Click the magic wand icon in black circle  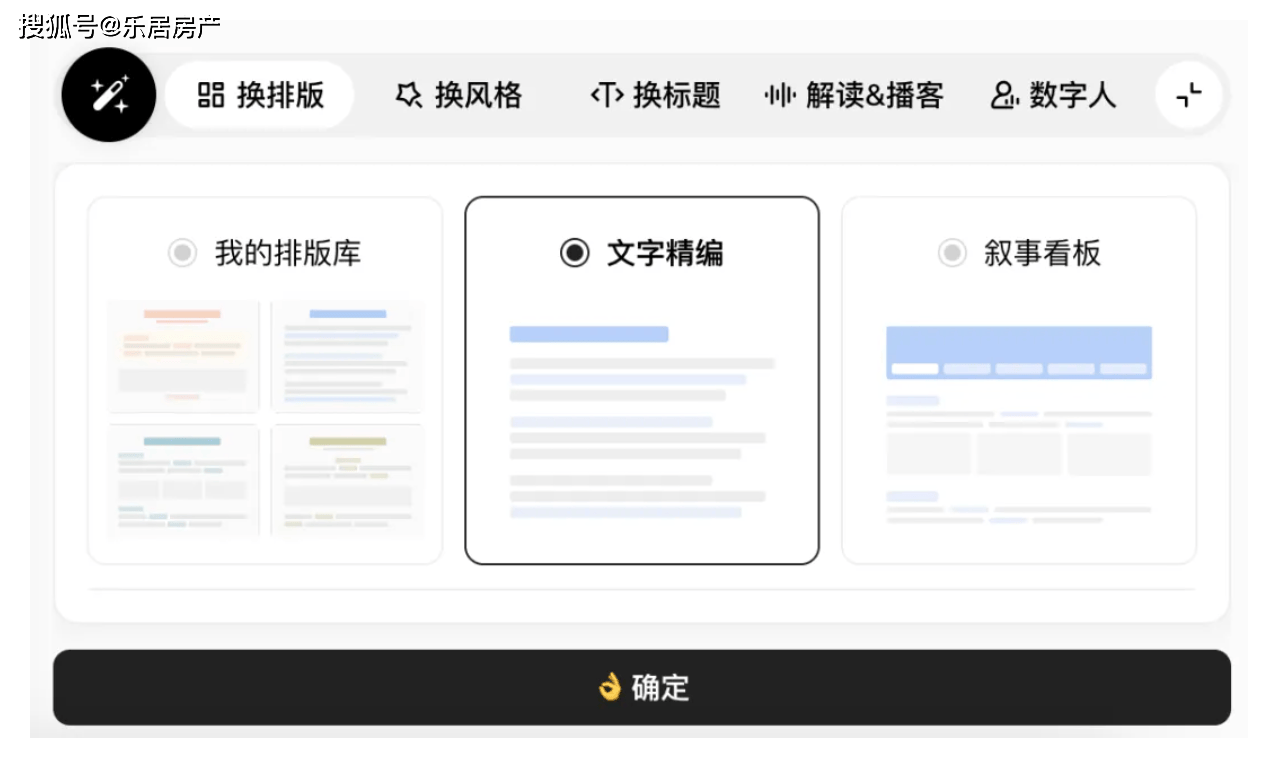coord(108,95)
